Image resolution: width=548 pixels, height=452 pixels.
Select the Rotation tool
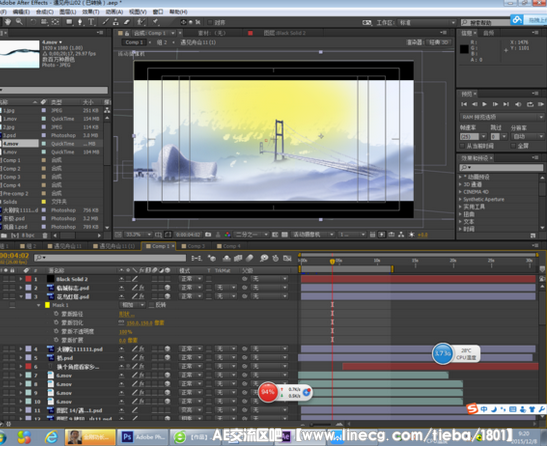33,22
